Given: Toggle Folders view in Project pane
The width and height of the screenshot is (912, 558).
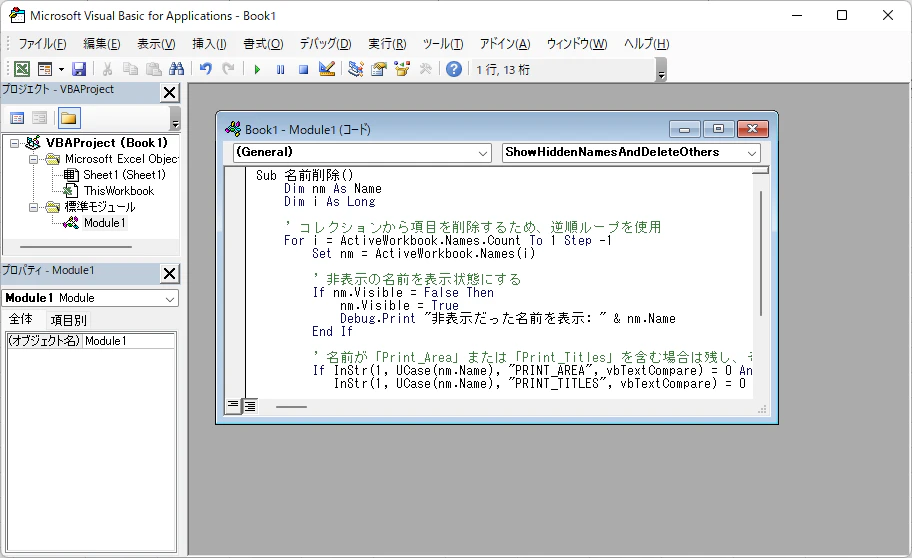Looking at the screenshot, I should click(x=69, y=118).
